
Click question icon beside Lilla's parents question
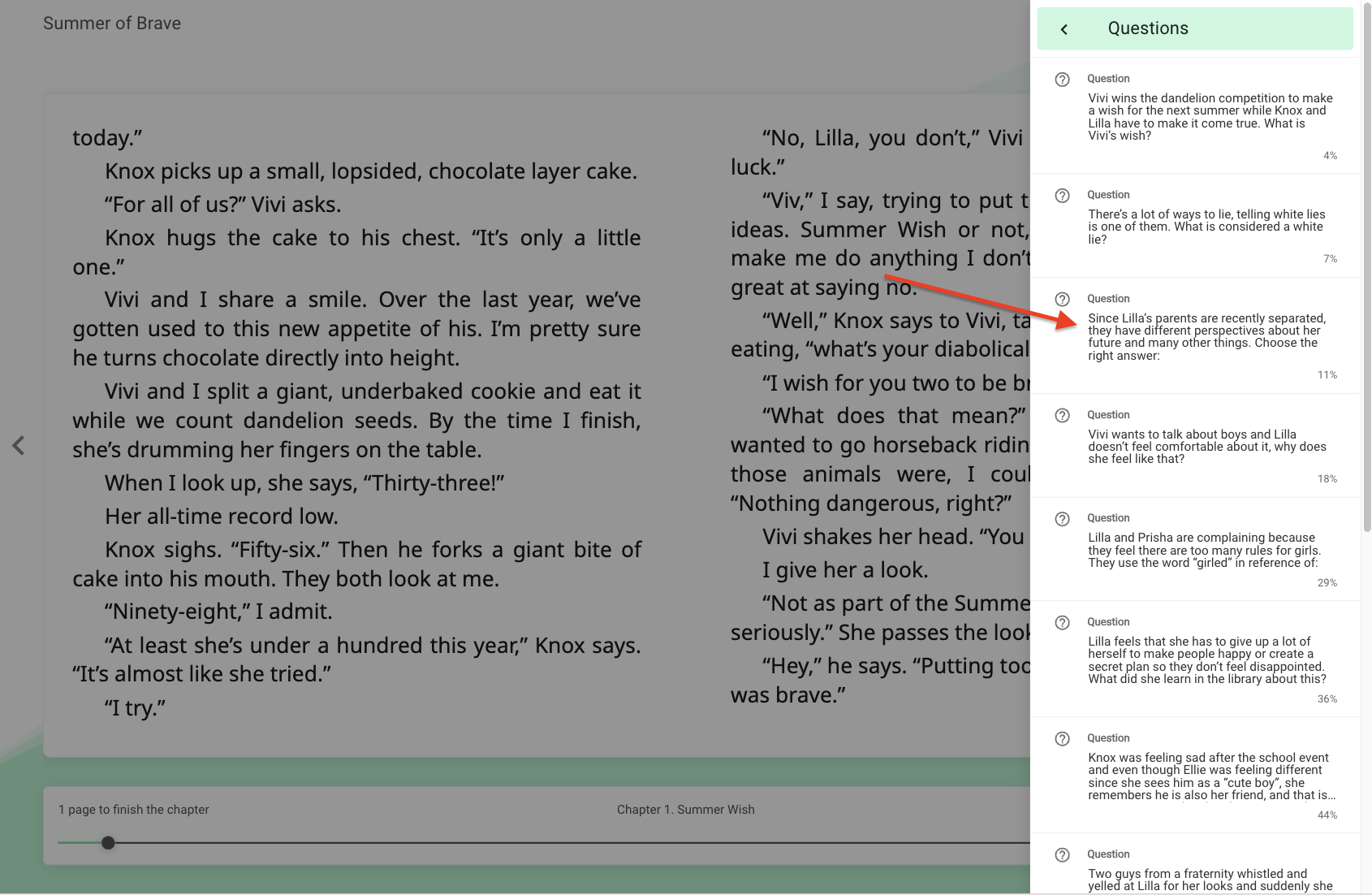pos(1062,300)
